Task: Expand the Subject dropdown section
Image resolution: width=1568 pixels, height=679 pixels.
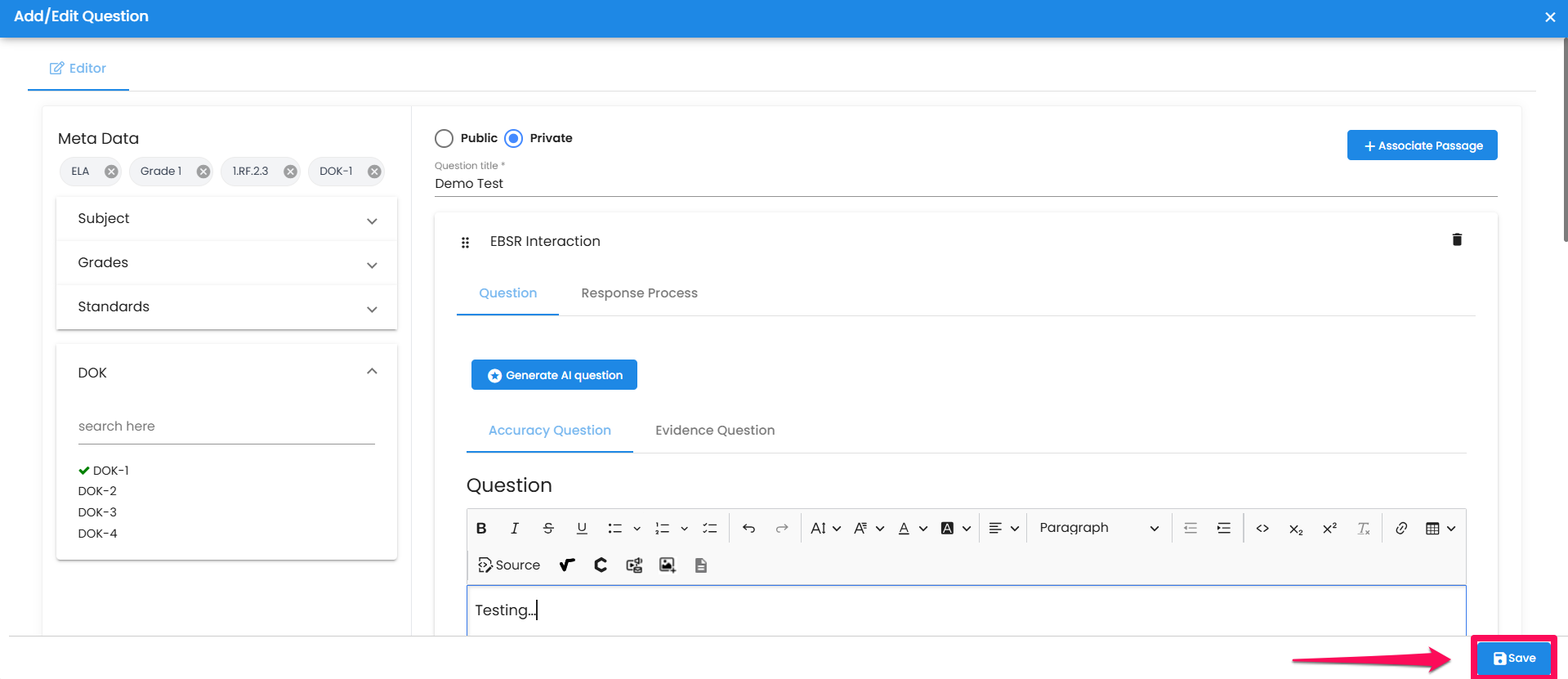Action: (226, 219)
